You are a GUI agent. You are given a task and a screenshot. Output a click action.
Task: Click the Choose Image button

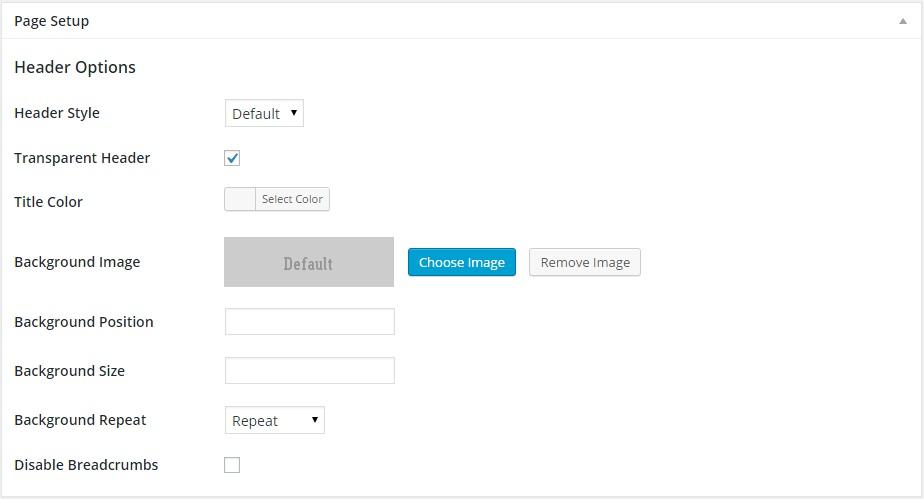pos(461,262)
